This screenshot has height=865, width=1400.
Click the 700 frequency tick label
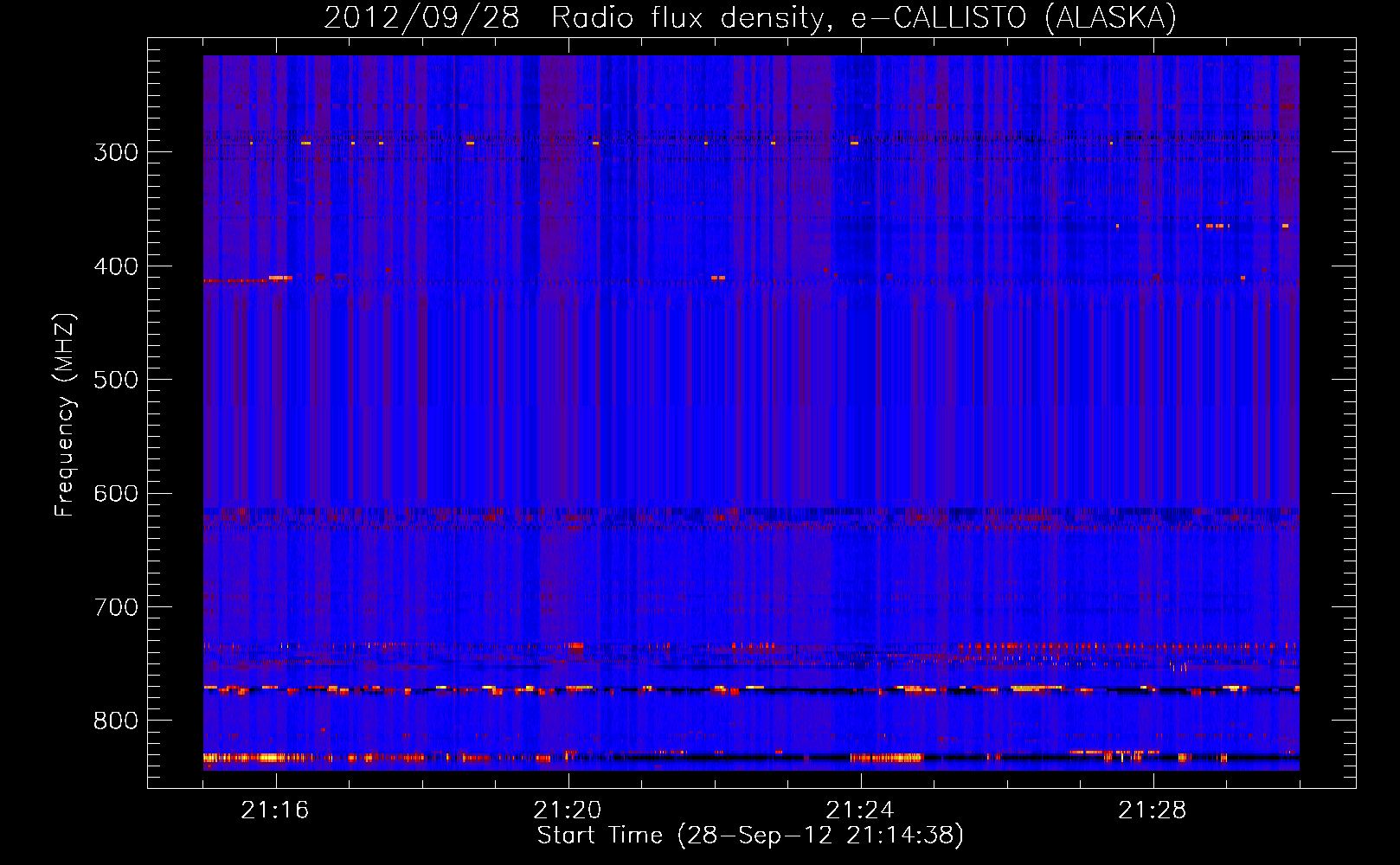[116, 607]
